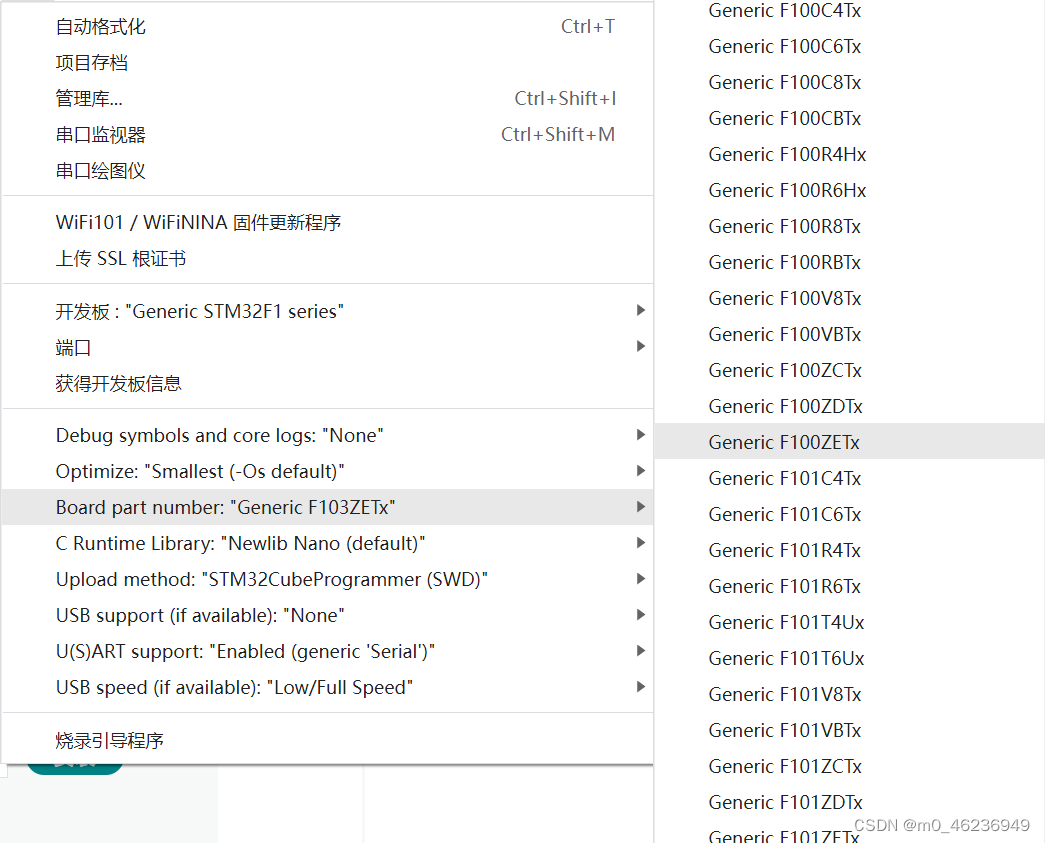Select Generic F100R6Hx board
The image size is (1045, 843).
coord(850,191)
